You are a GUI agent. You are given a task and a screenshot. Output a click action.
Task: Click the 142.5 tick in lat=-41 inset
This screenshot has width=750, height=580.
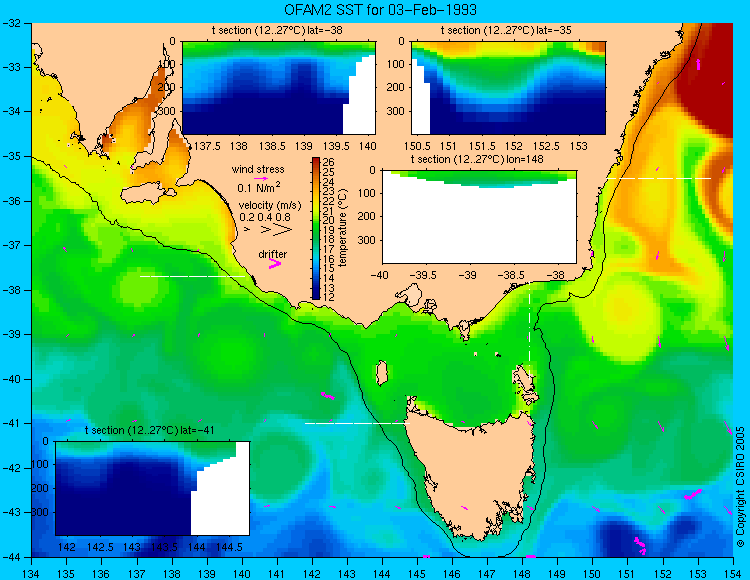pos(99,547)
